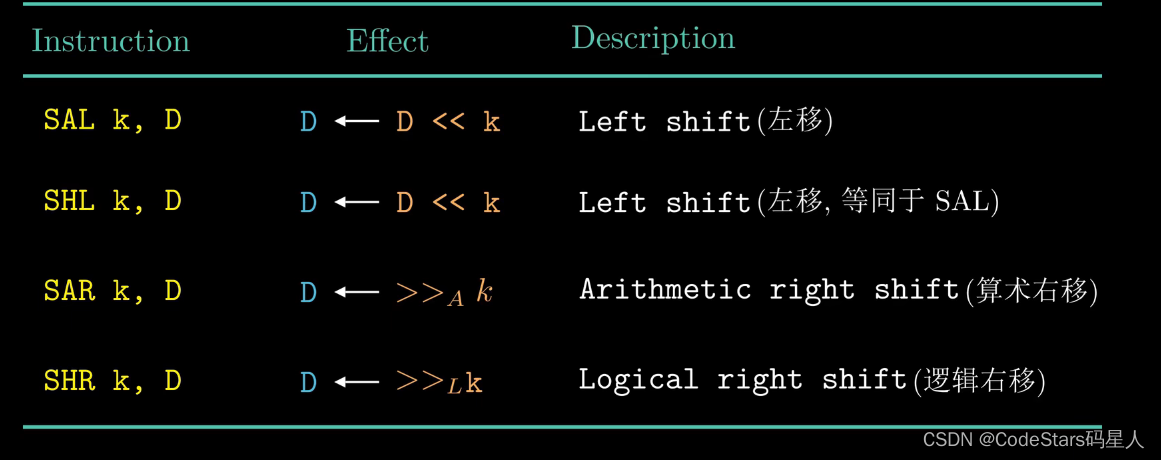Select the SAL k, D instruction
Image resolution: width=1161 pixels, height=460 pixels.
(x=113, y=121)
